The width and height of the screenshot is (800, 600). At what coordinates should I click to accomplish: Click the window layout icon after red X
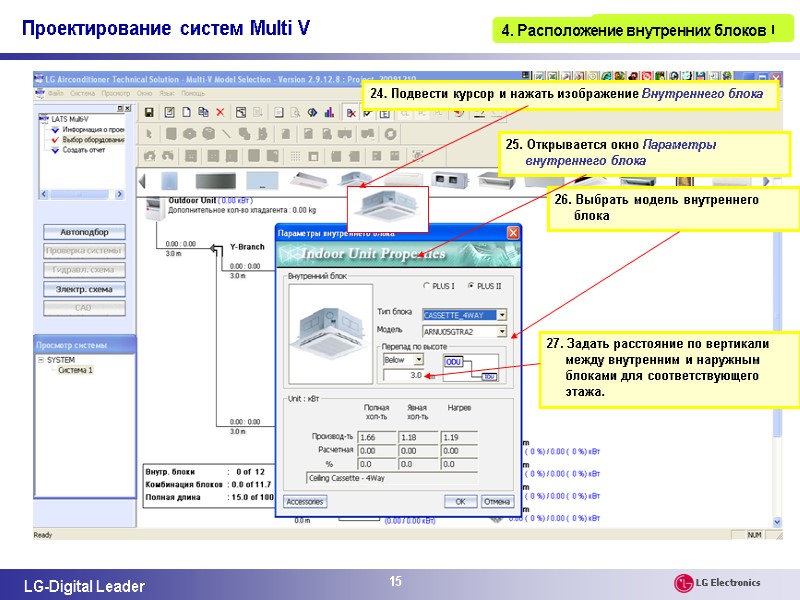click(241, 112)
